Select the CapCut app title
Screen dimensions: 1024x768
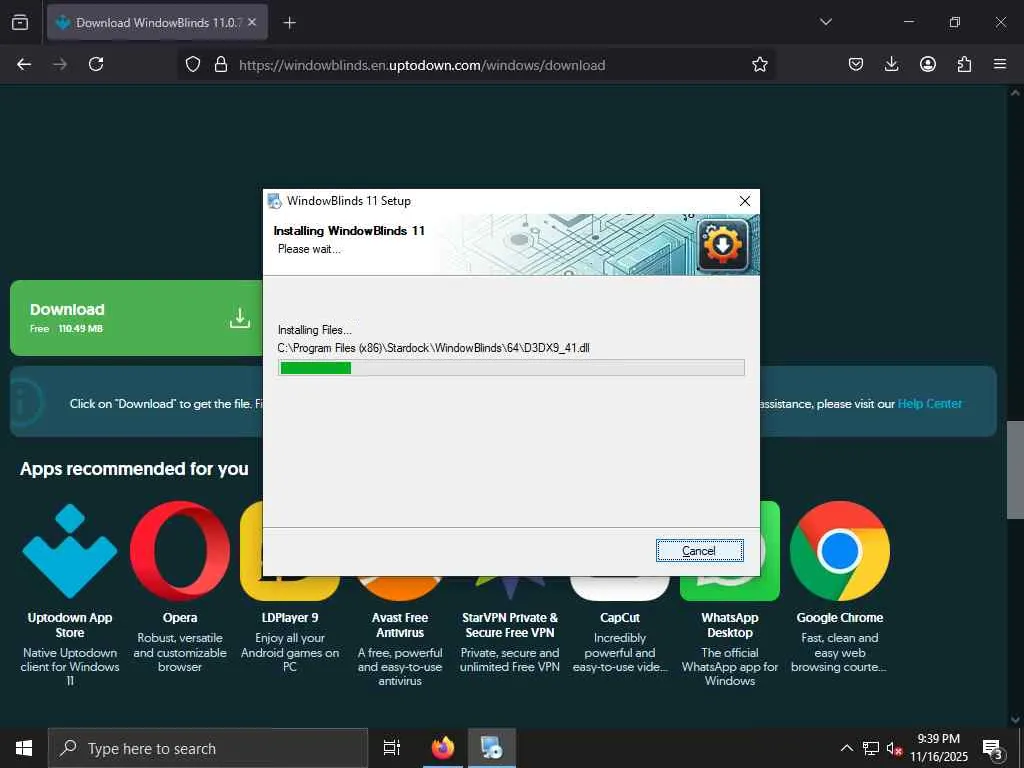(620, 618)
